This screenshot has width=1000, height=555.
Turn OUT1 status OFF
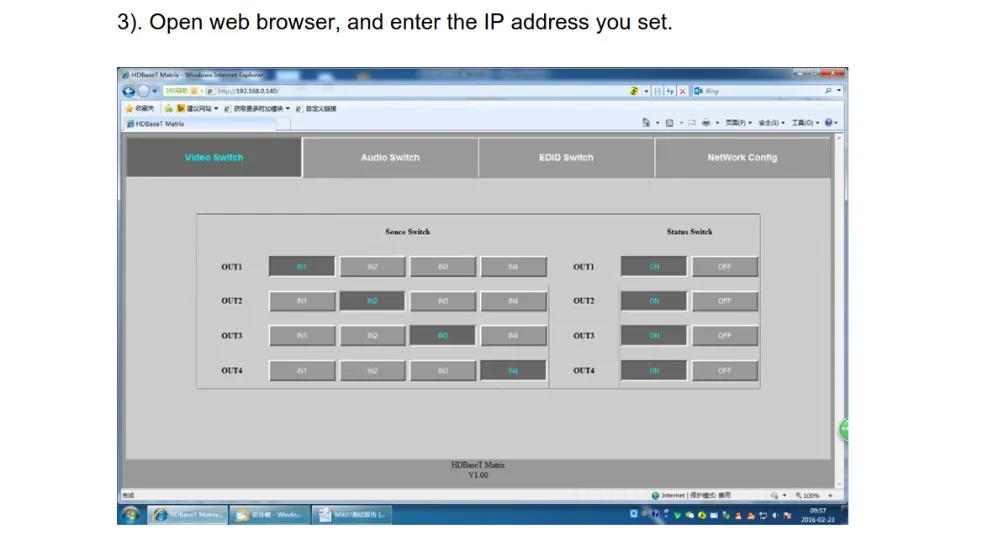(x=724, y=267)
